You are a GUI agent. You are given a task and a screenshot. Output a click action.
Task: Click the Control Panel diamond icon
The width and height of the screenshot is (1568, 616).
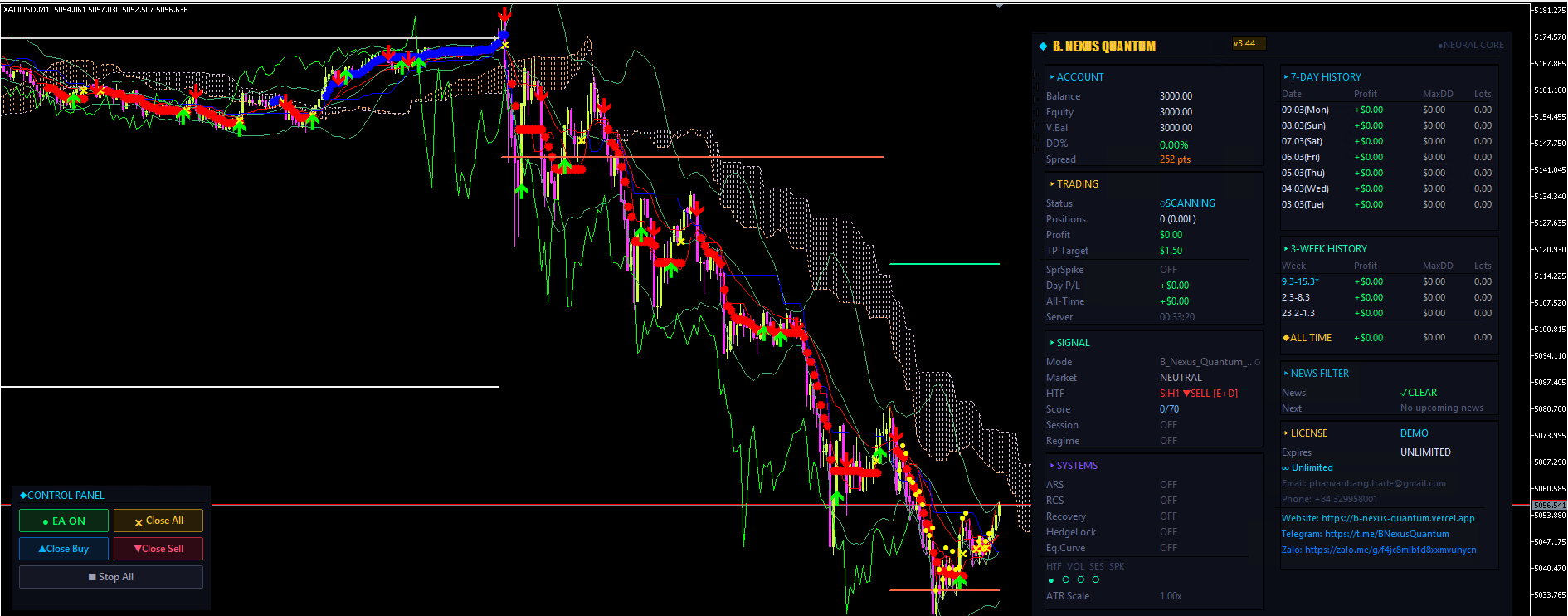tap(23, 495)
